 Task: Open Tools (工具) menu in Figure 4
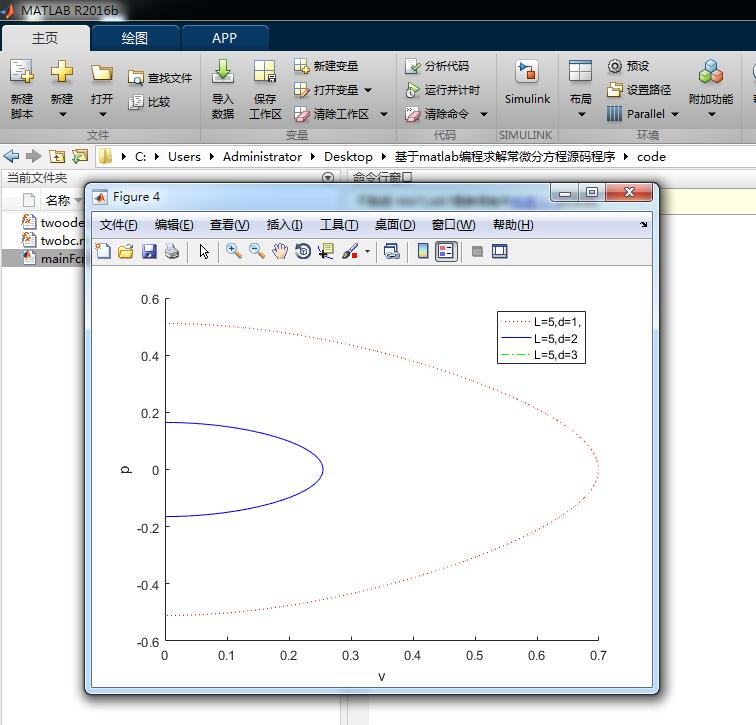point(339,225)
